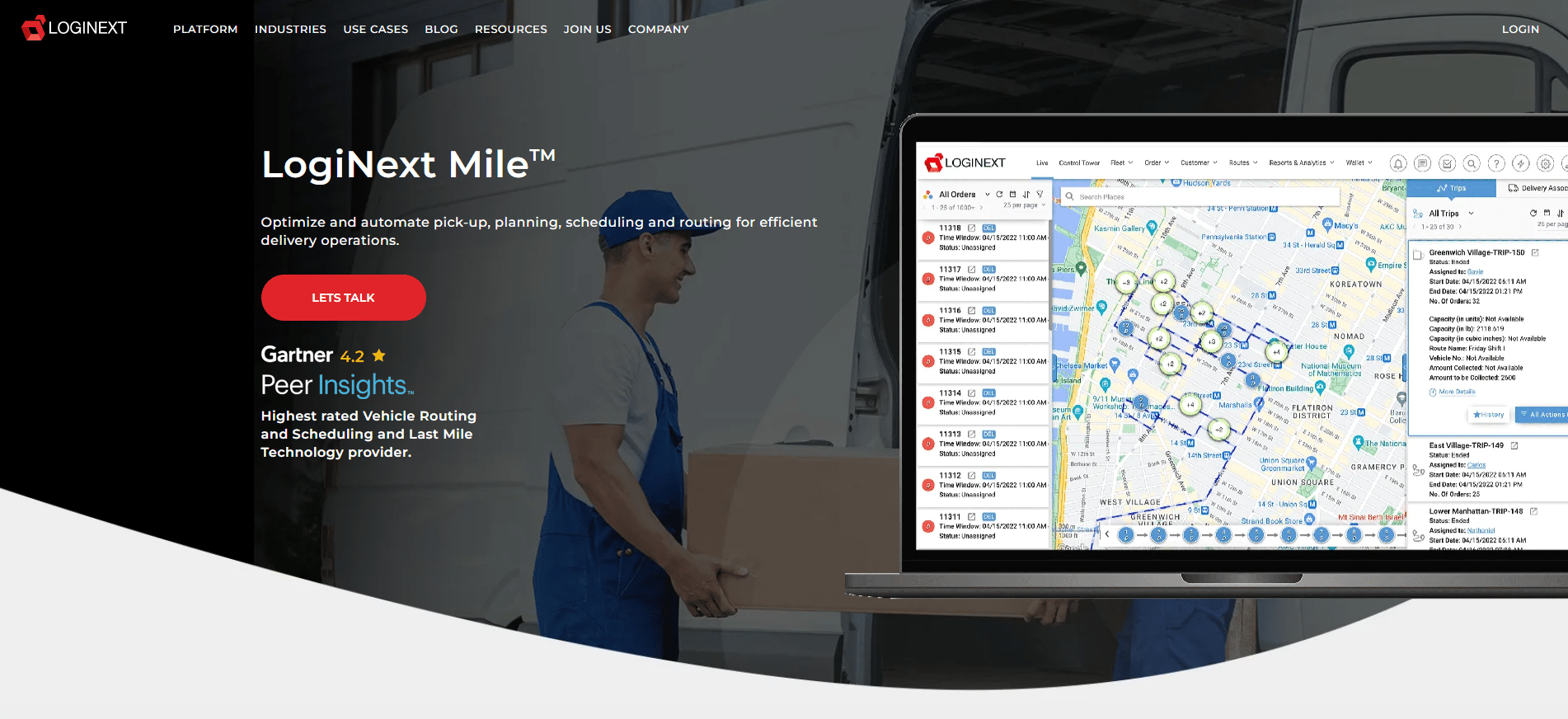
Task: Switch to the Trips tab
Action: click(x=1451, y=188)
